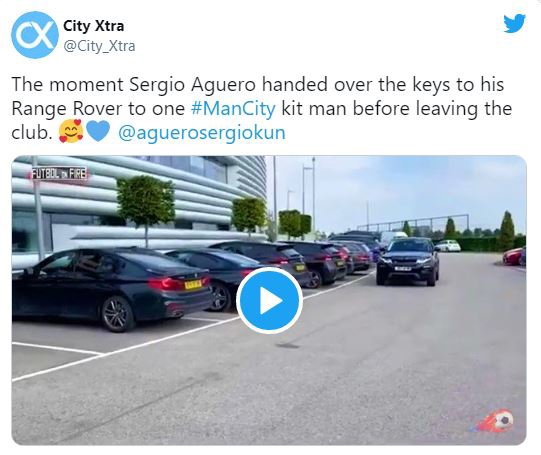Click the Futbol on Fire watermark
Image resolution: width=541 pixels, height=455 pixels.
[x=59, y=174]
